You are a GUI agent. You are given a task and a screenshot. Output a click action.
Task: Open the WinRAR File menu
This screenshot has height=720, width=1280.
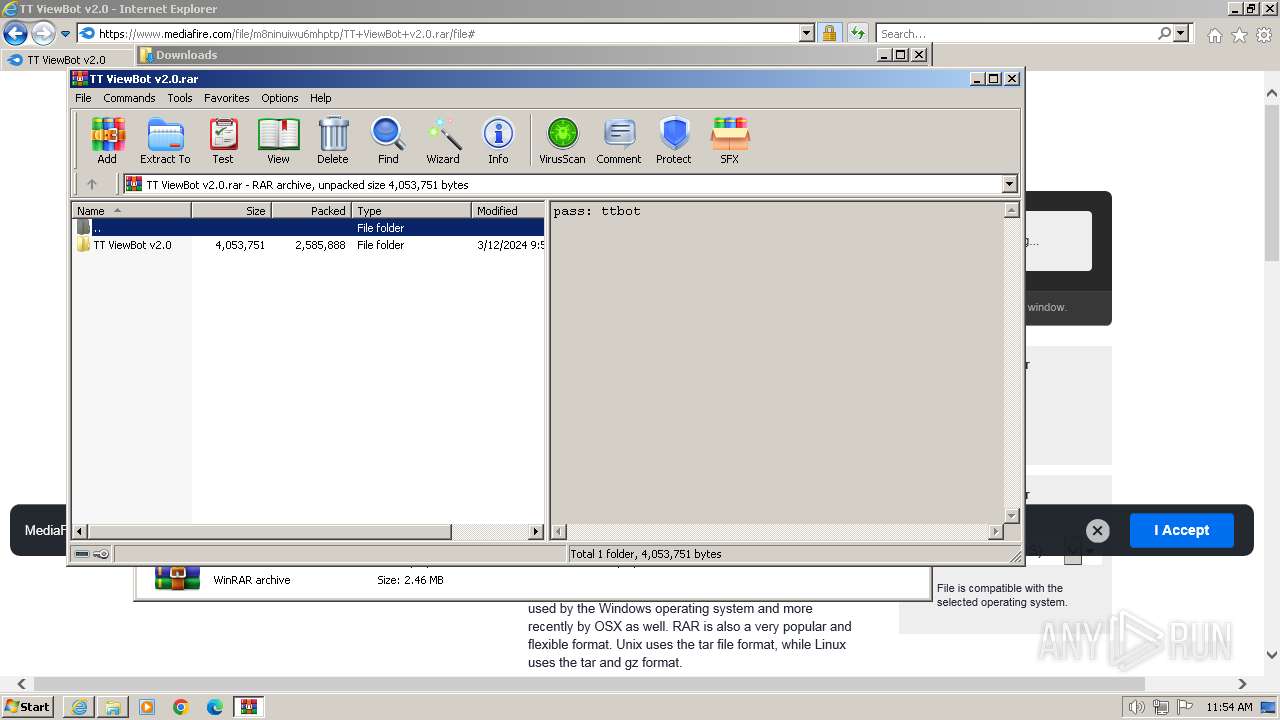[83, 98]
